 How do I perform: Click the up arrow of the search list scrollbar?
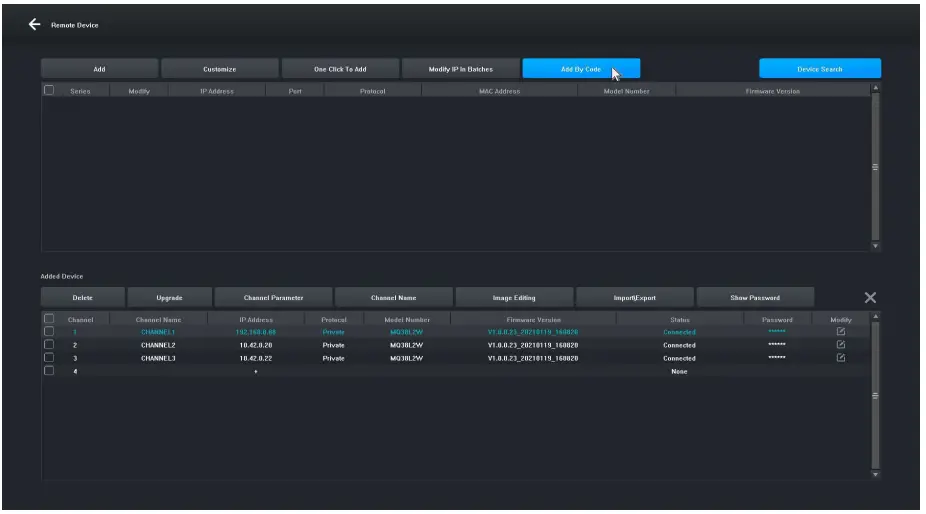[x=875, y=88]
